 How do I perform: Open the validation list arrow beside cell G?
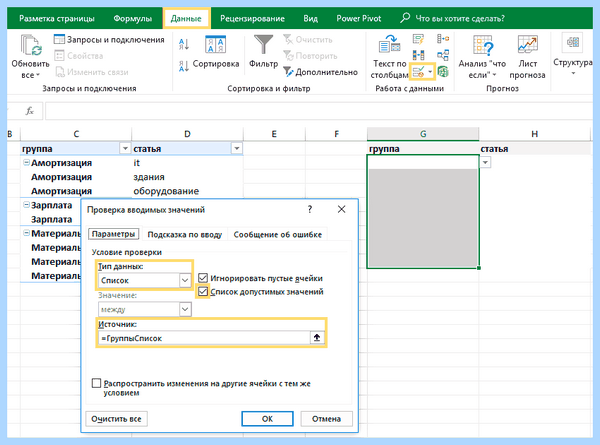pyautogui.click(x=485, y=162)
